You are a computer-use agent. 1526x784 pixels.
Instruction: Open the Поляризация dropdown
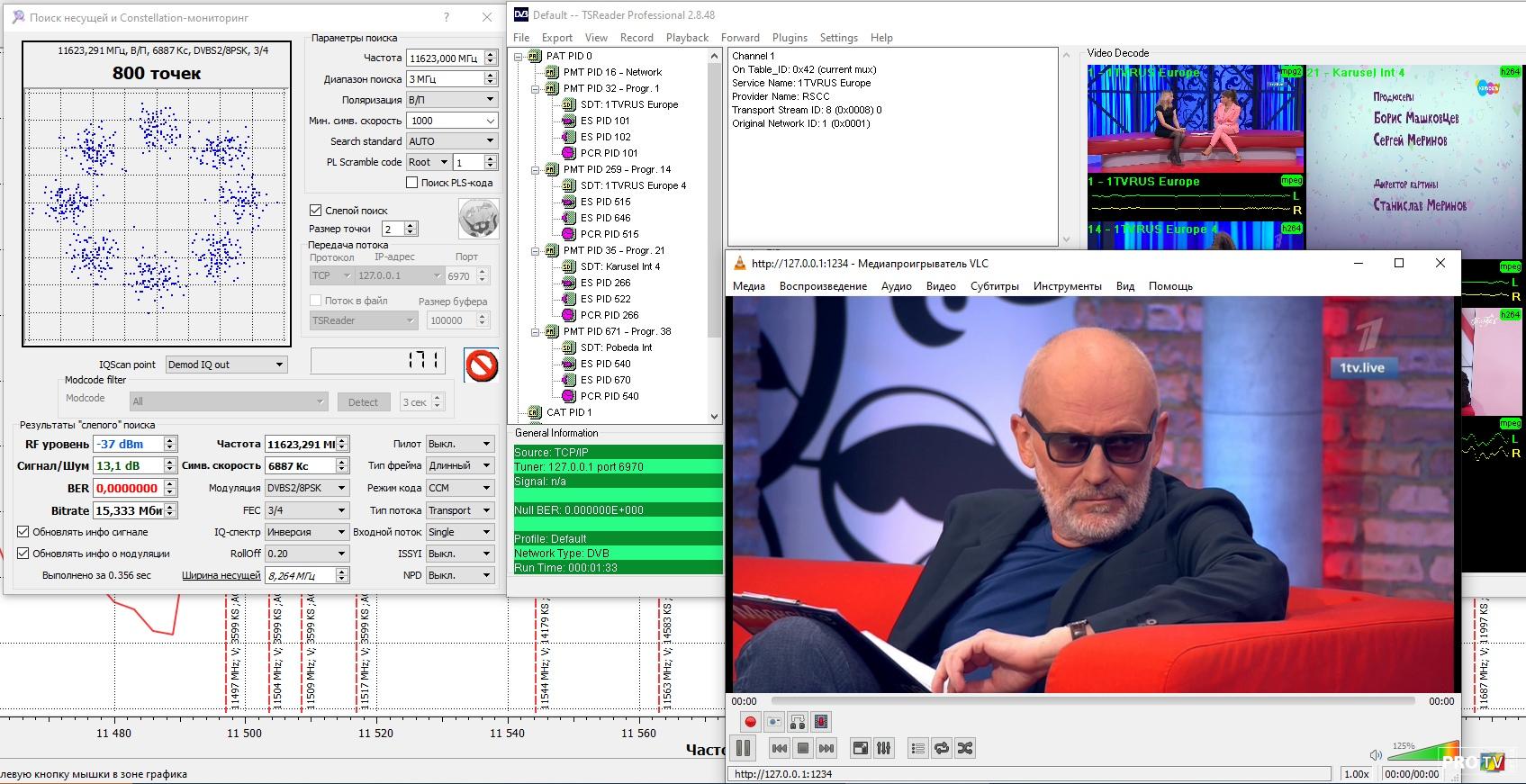pos(451,100)
